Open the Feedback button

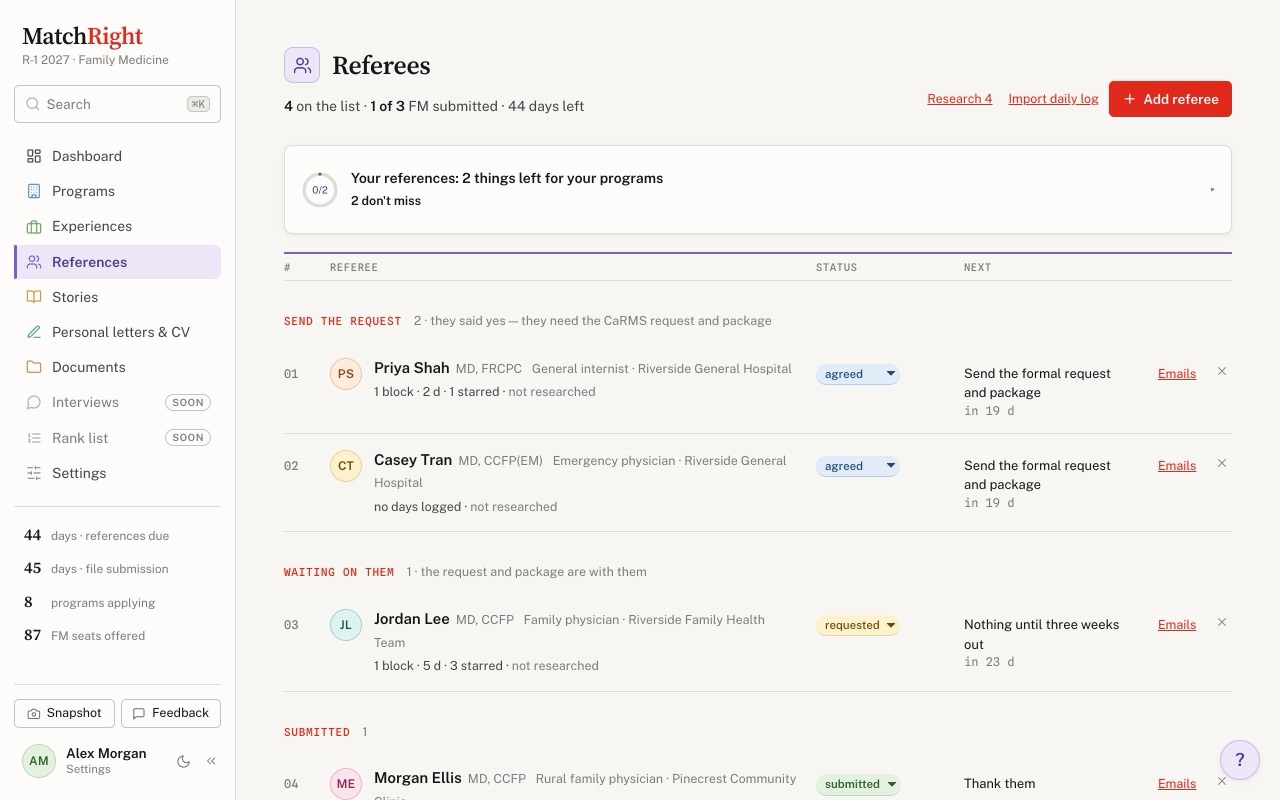coord(171,713)
